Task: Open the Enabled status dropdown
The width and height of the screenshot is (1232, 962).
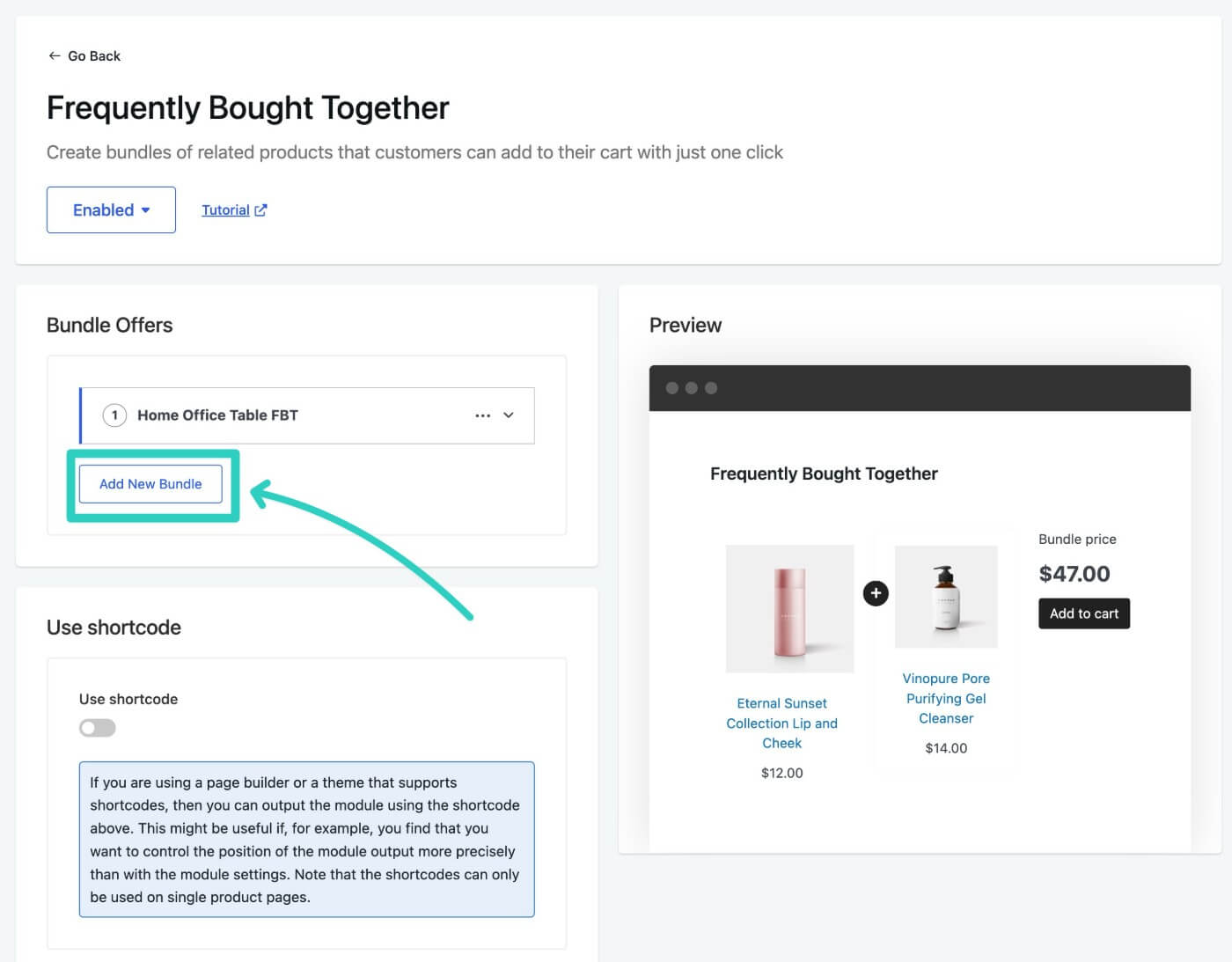Action: 111,209
